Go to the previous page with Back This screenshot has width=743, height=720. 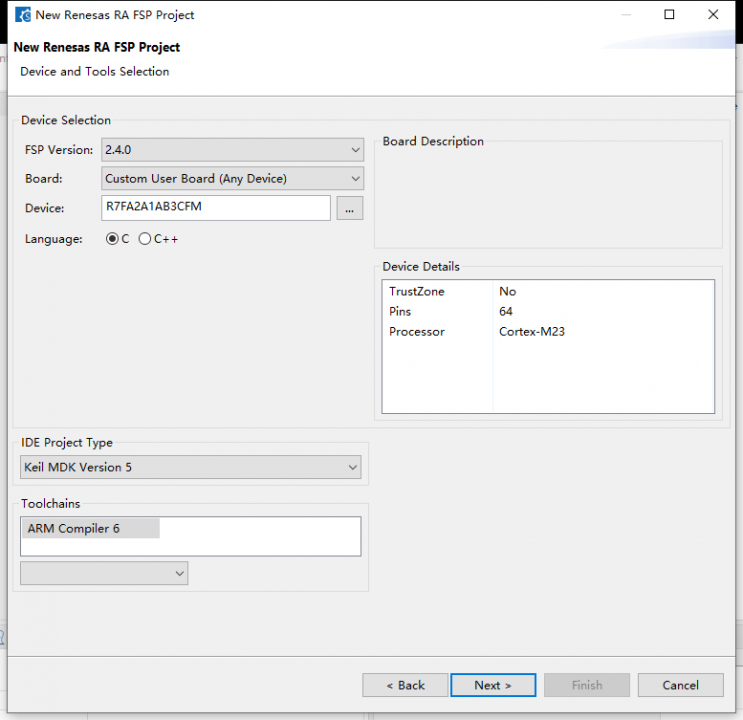point(405,685)
